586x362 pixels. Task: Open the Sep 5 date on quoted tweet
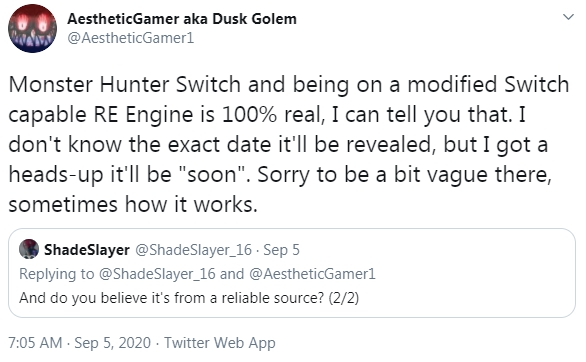281,250
